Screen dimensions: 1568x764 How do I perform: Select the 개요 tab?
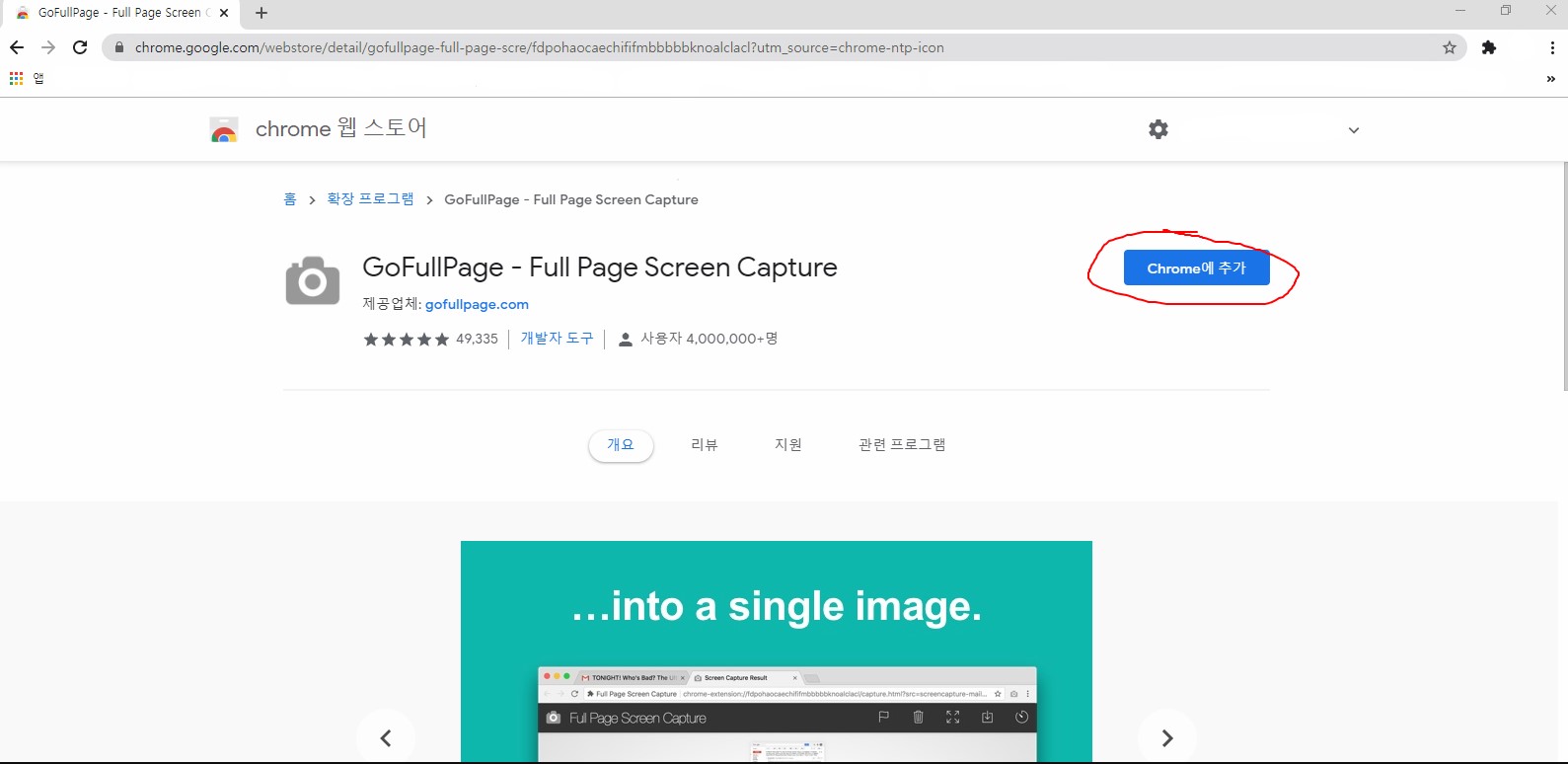pyautogui.click(x=621, y=445)
